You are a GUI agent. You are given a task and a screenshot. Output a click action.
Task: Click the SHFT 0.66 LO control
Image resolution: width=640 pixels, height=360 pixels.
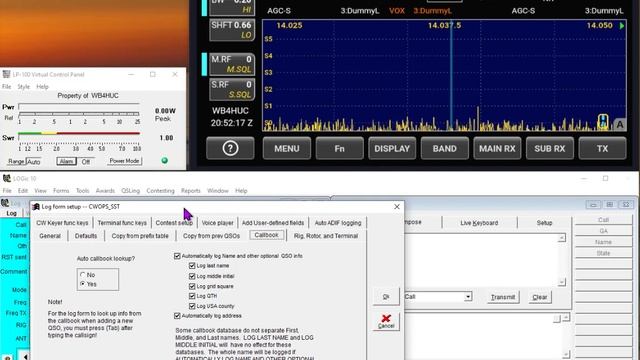point(232,30)
